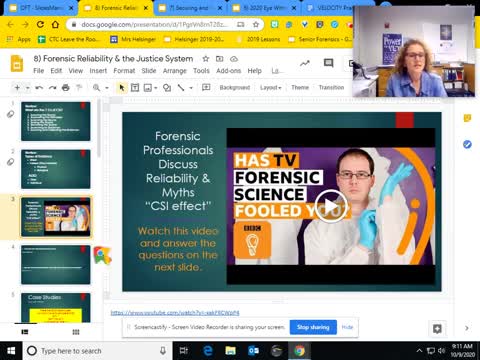Open the insert image dropdown arrow
The width and height of the screenshot is (480, 360).
pyautogui.click(x=155, y=88)
